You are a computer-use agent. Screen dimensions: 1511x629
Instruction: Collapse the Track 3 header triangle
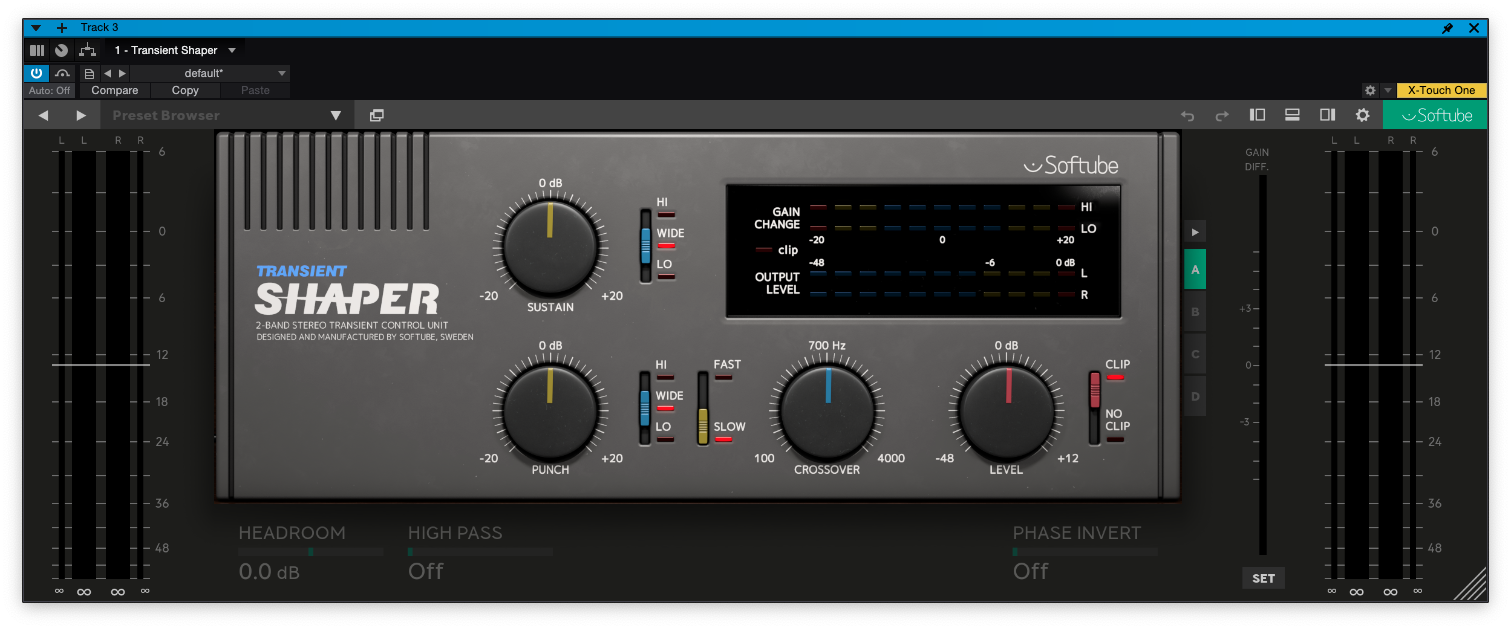[x=36, y=28]
